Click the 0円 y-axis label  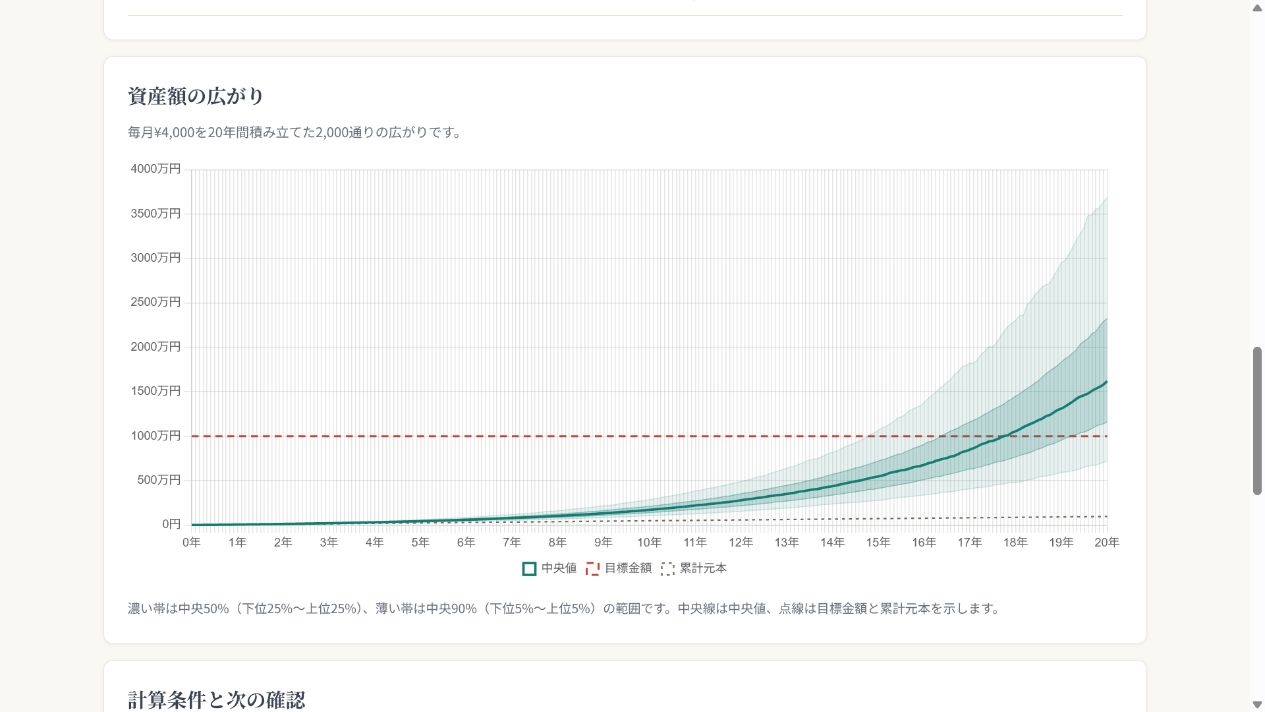(x=172, y=524)
